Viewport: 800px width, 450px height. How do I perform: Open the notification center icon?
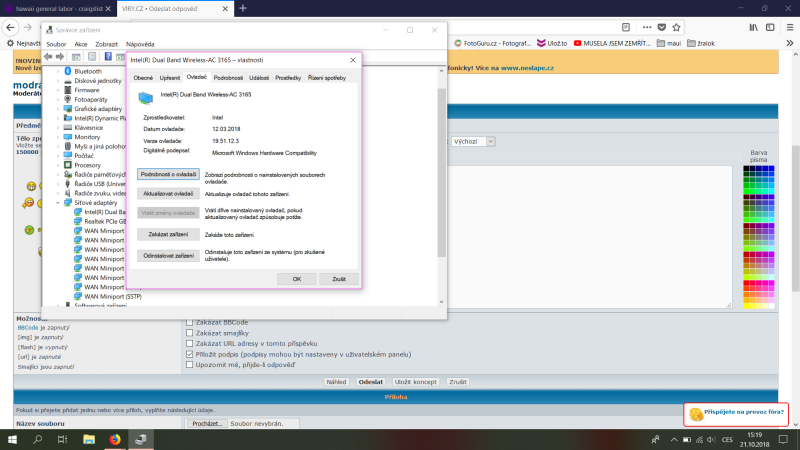point(784,439)
